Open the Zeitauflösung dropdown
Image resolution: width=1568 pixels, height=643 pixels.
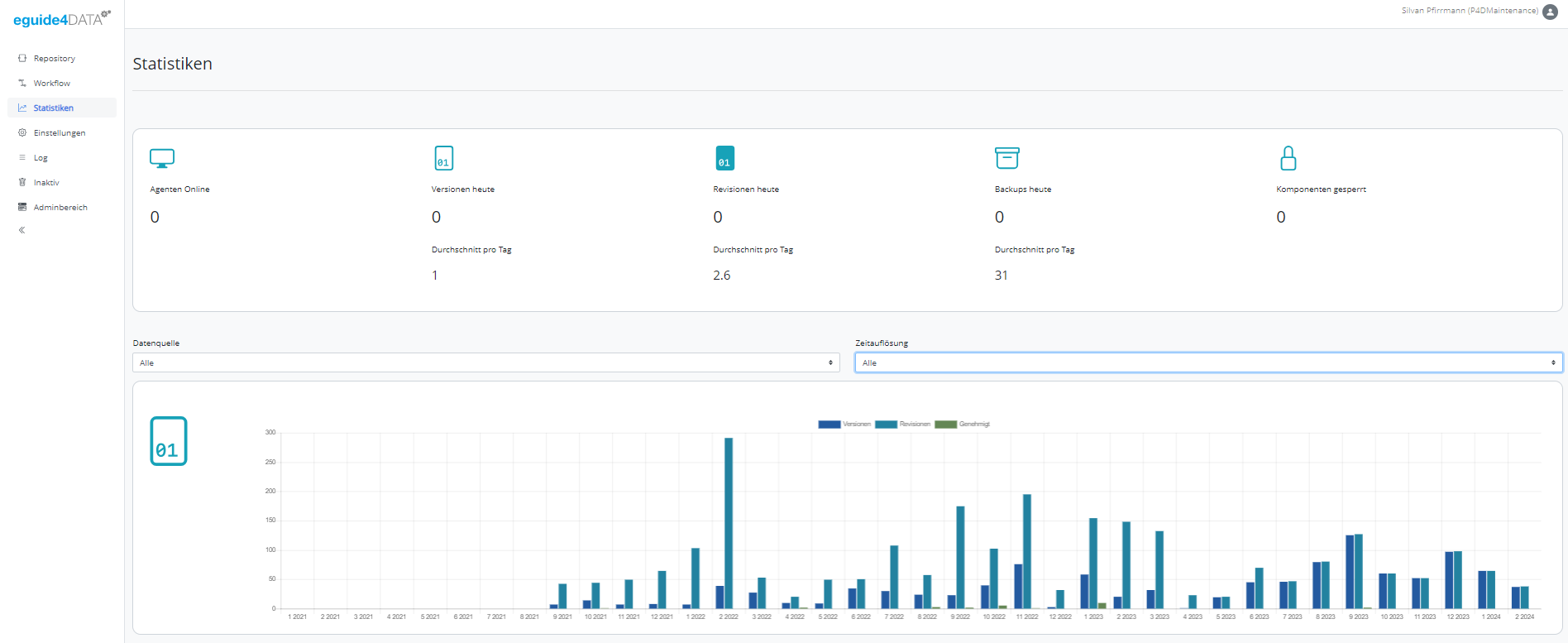coord(1208,362)
